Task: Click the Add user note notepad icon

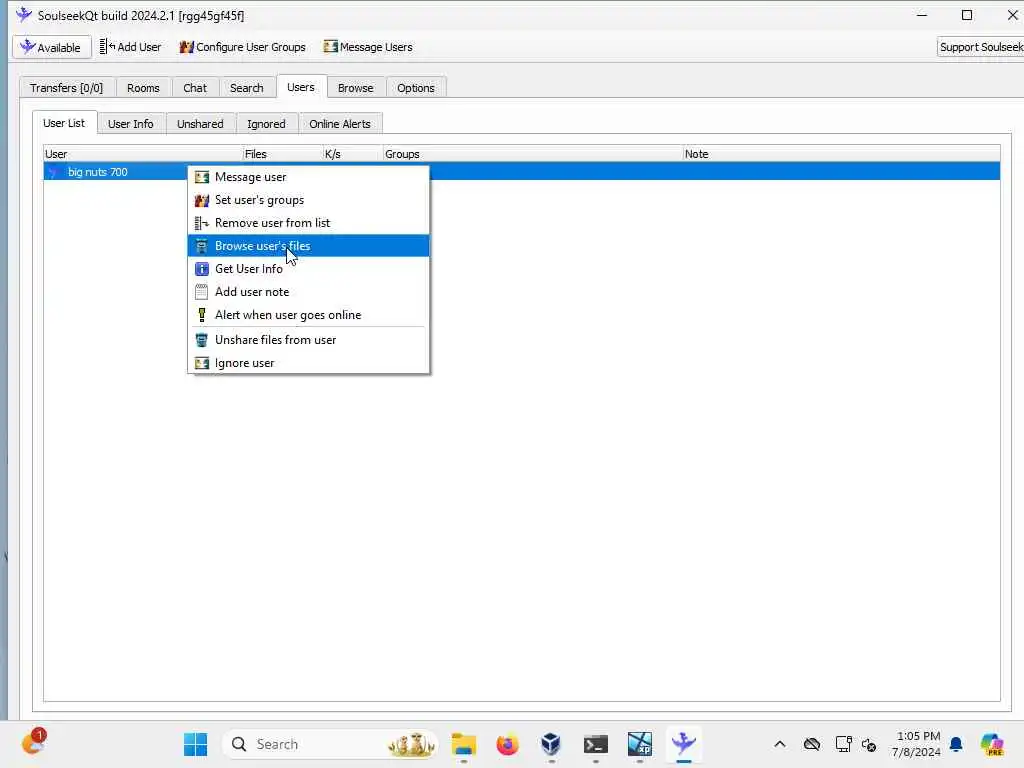Action: click(x=202, y=292)
